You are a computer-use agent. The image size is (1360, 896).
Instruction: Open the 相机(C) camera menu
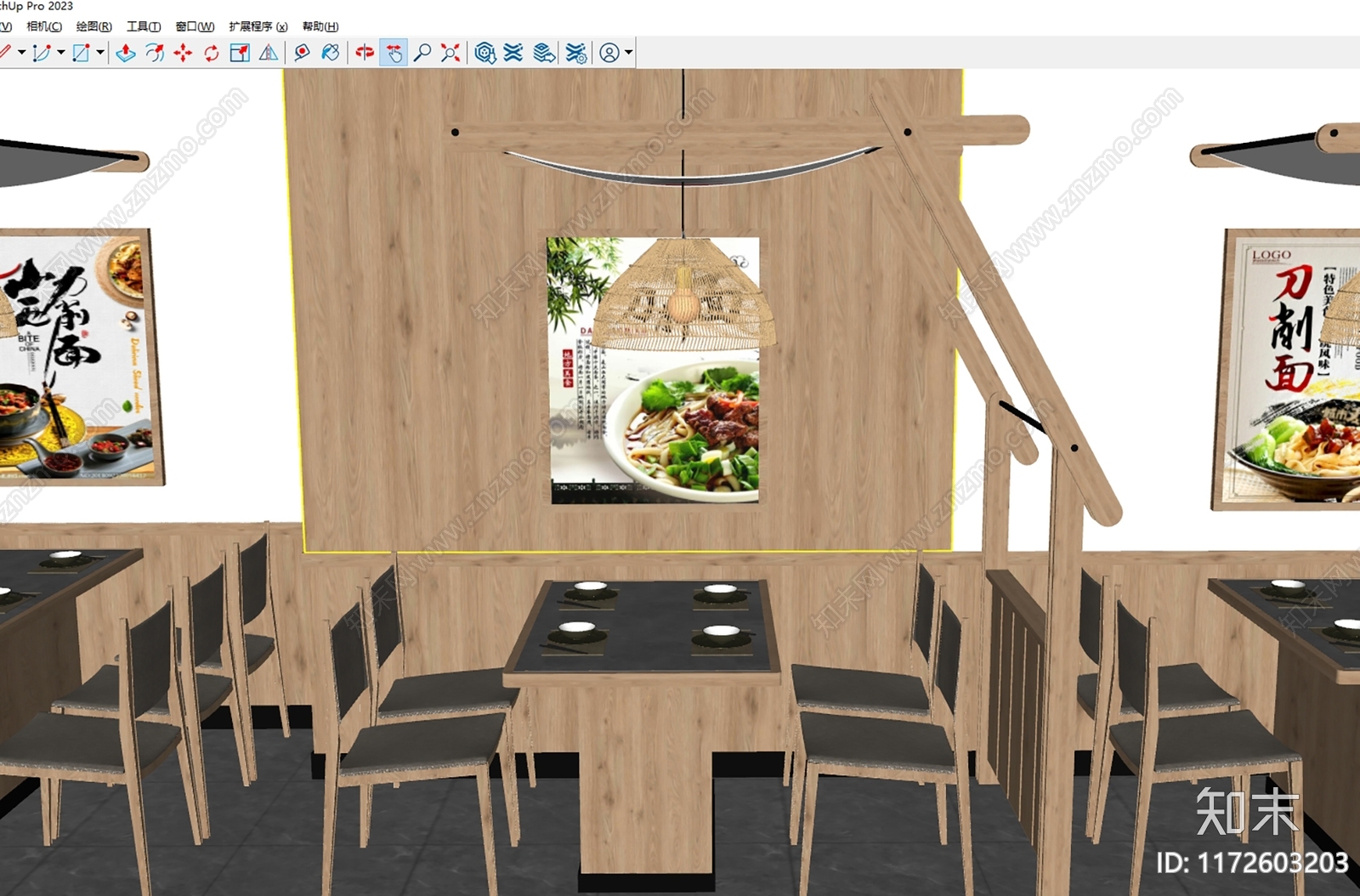(x=44, y=26)
